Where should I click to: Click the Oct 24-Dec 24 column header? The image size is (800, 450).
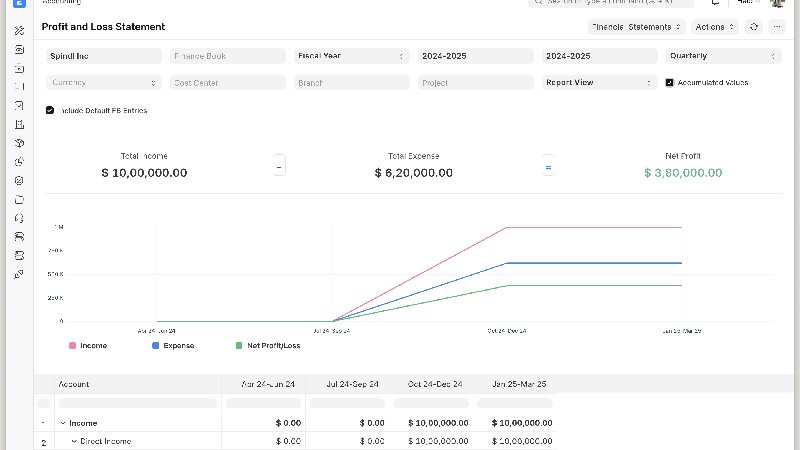431,384
